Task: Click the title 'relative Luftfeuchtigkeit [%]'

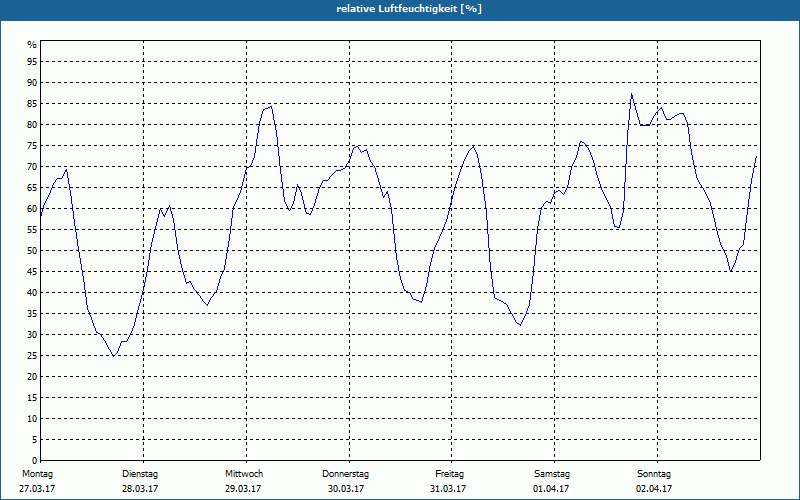Action: tap(409, 9)
